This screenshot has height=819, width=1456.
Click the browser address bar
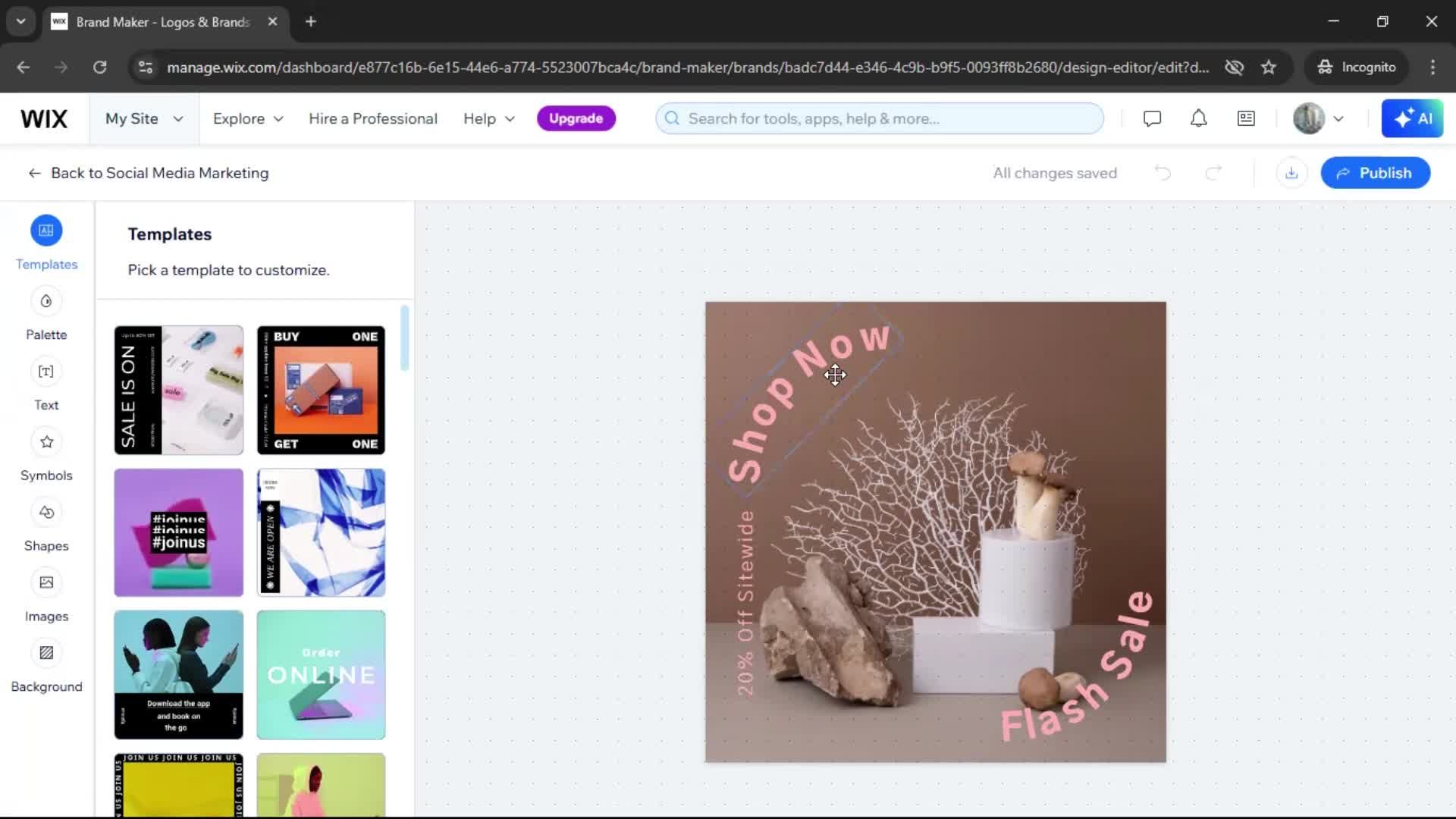tap(686, 67)
